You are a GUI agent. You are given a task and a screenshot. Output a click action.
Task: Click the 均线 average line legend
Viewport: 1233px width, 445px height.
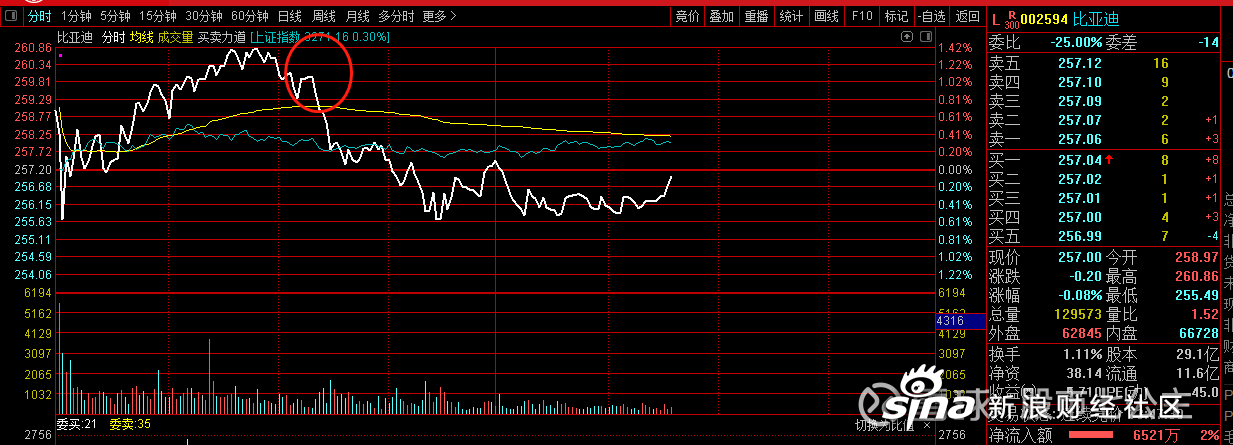point(142,37)
